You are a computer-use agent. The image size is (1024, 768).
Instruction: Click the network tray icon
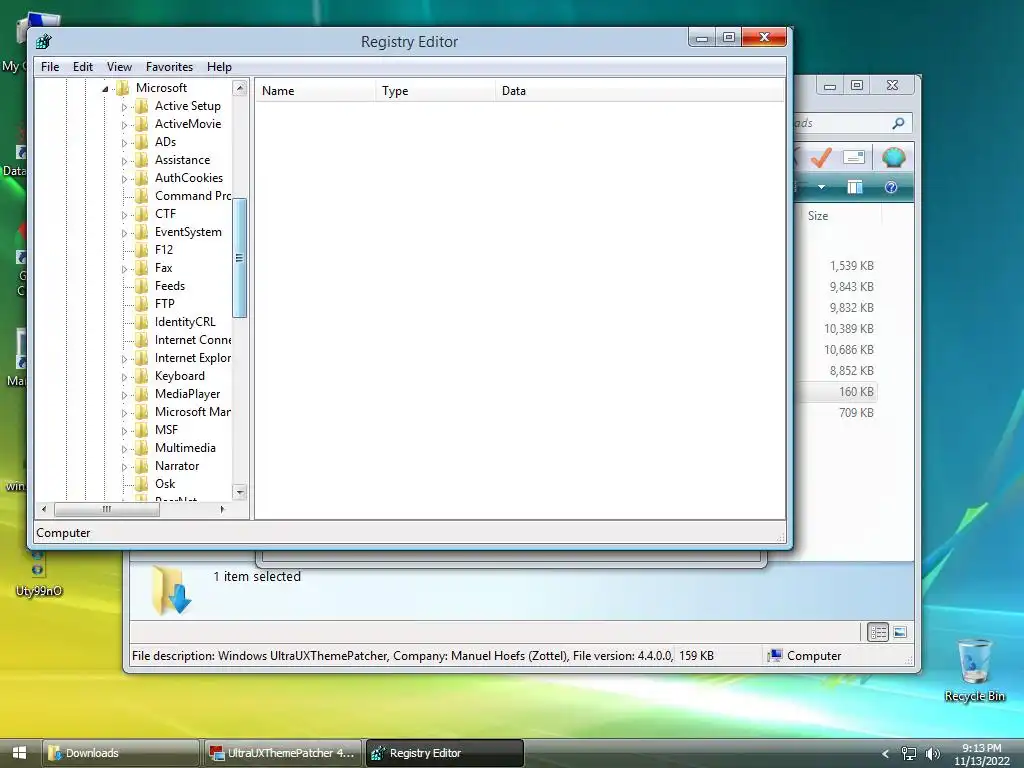click(x=908, y=754)
